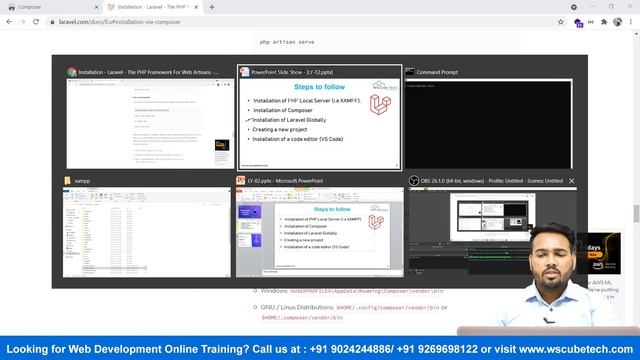The height and width of the screenshot is (360, 640).
Task: Click the PowerPoint Slide Show title icon
Action: 244,72
